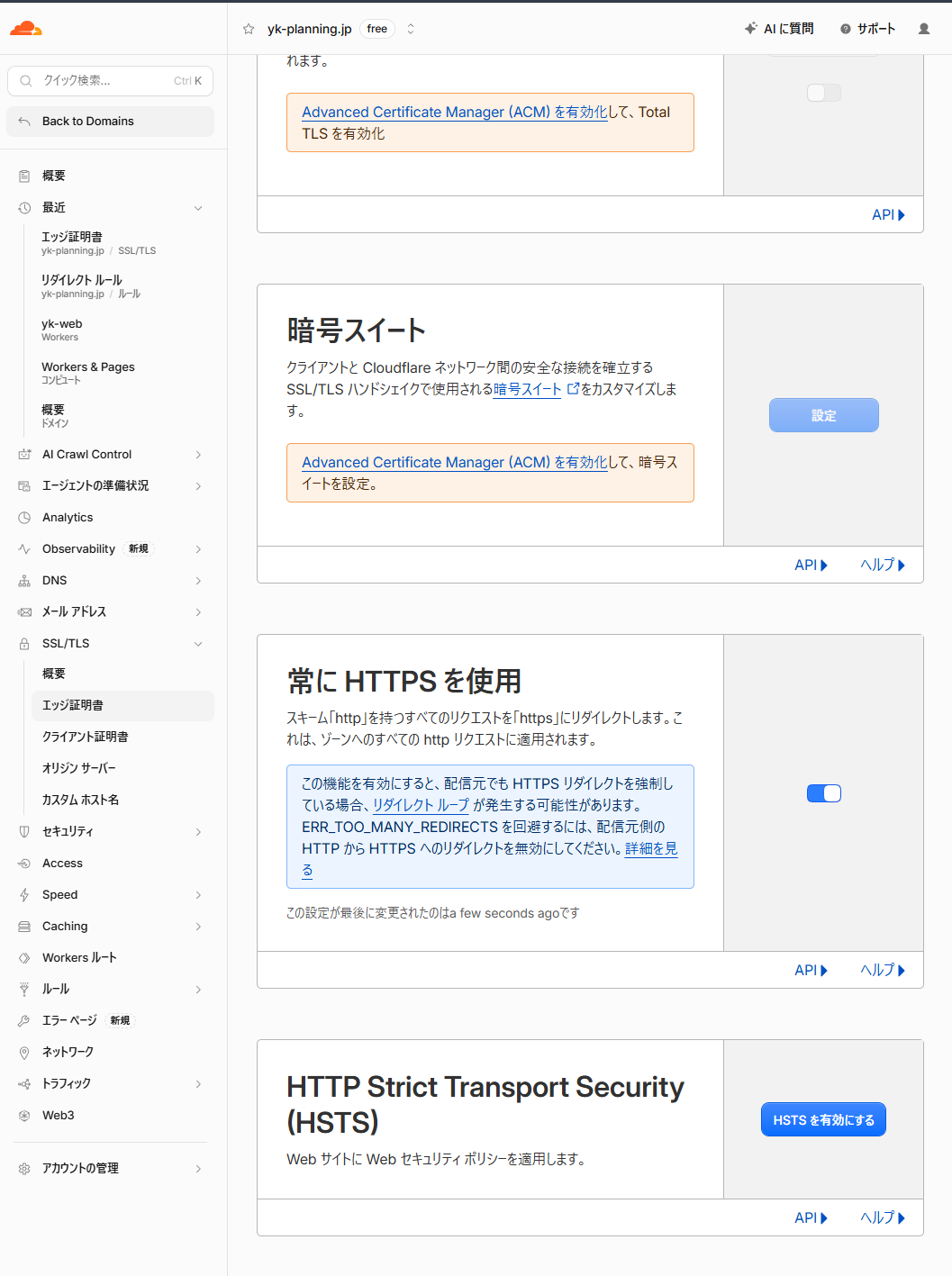The image size is (952, 1276).
Task: Expand the Observability menu chevron
Action: (198, 549)
